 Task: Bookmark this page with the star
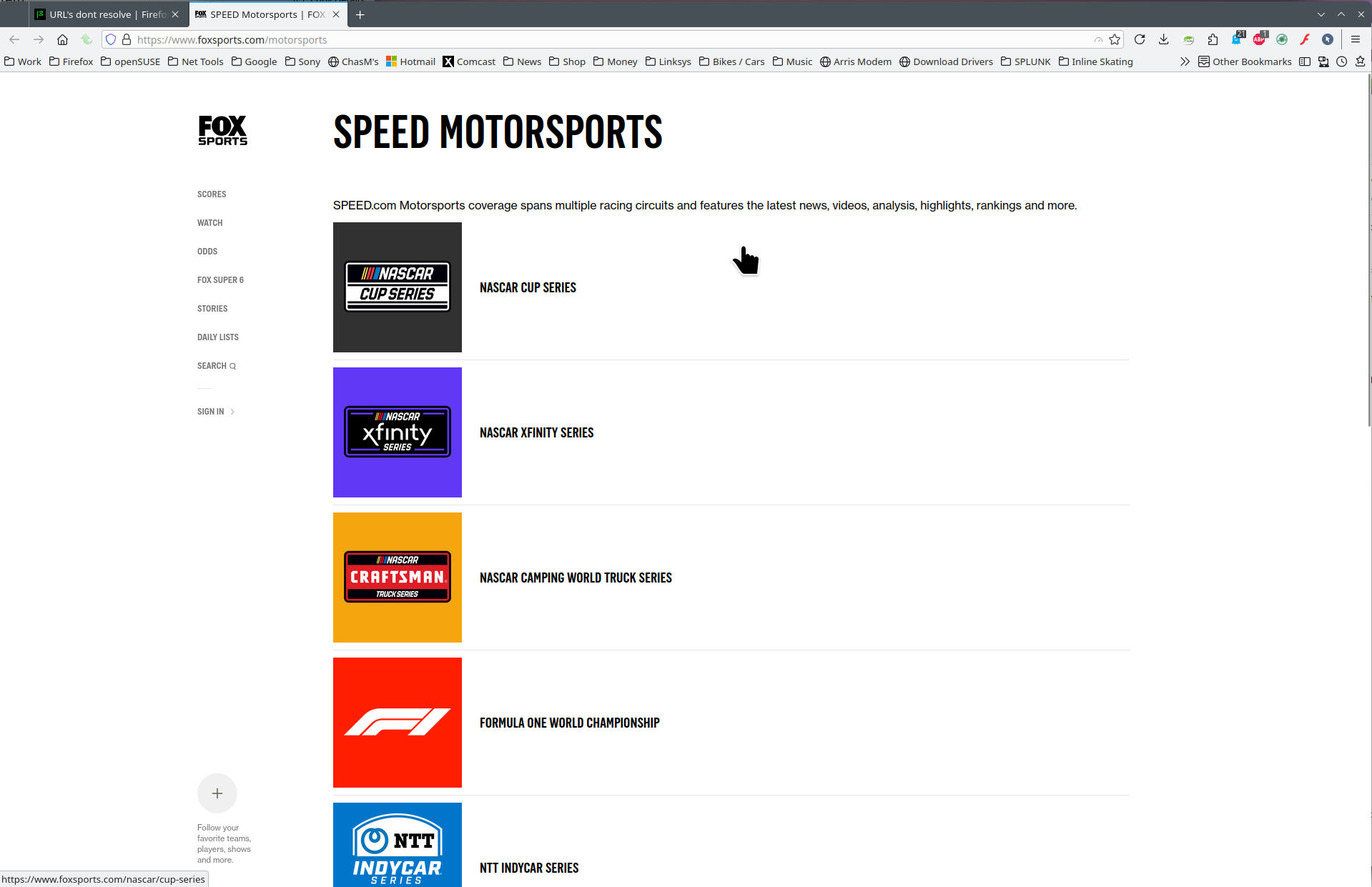(x=1115, y=40)
